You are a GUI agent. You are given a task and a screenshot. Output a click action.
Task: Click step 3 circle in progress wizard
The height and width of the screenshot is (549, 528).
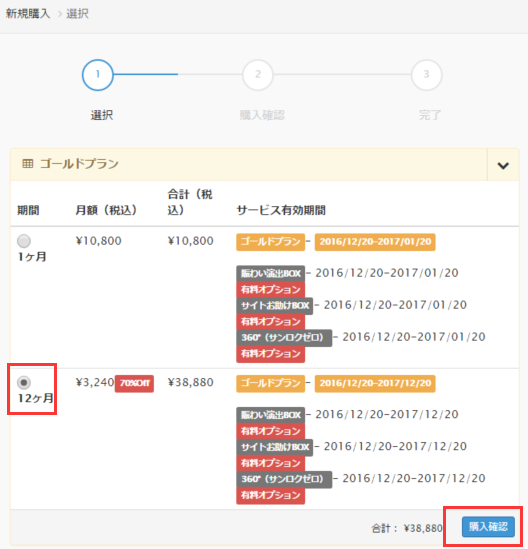pyautogui.click(x=426, y=75)
